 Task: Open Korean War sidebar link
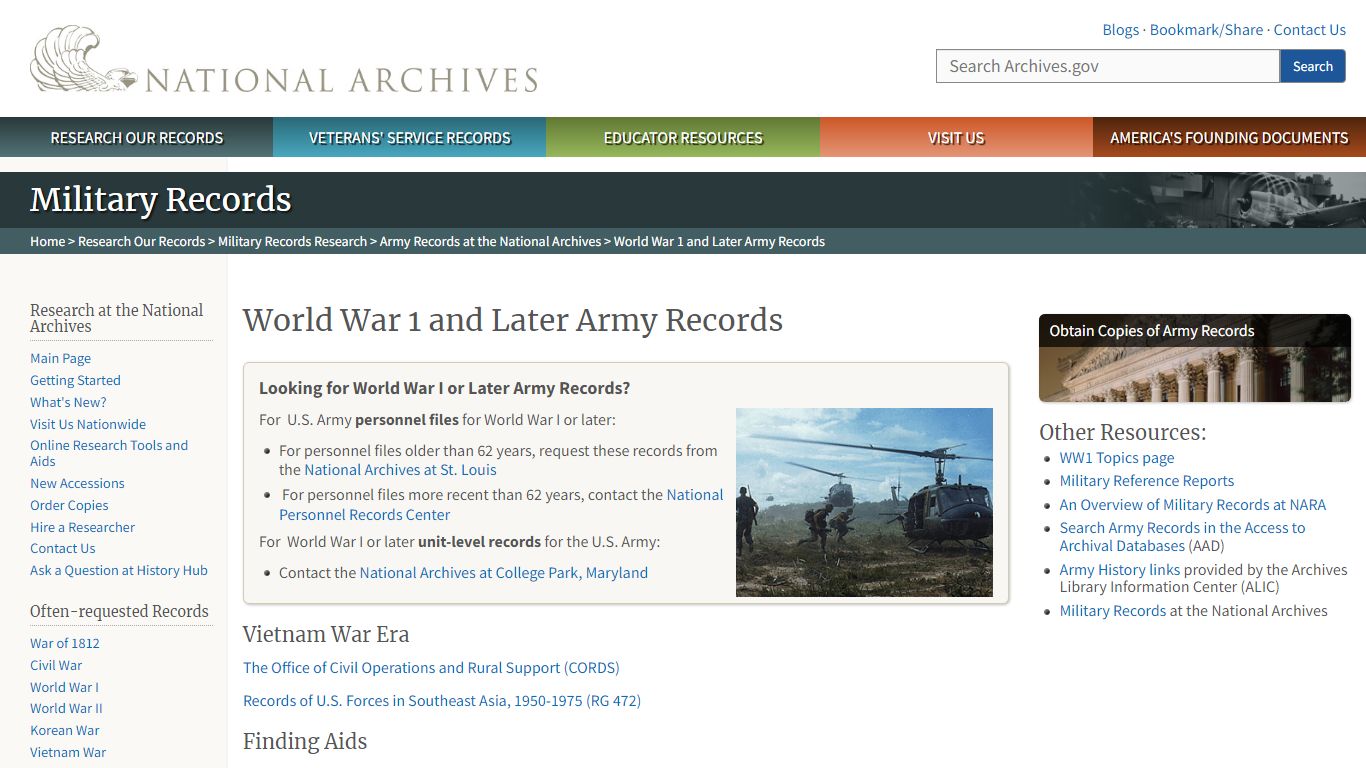(64, 730)
